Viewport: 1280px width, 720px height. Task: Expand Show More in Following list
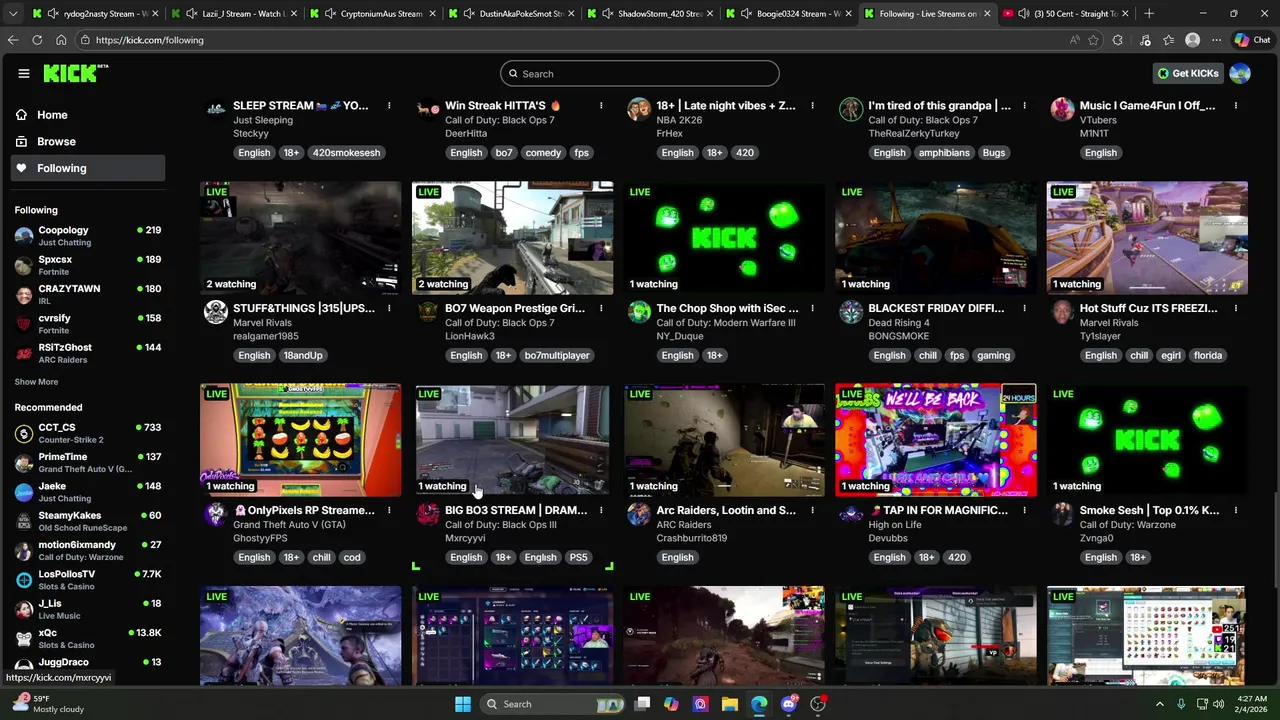point(36,382)
